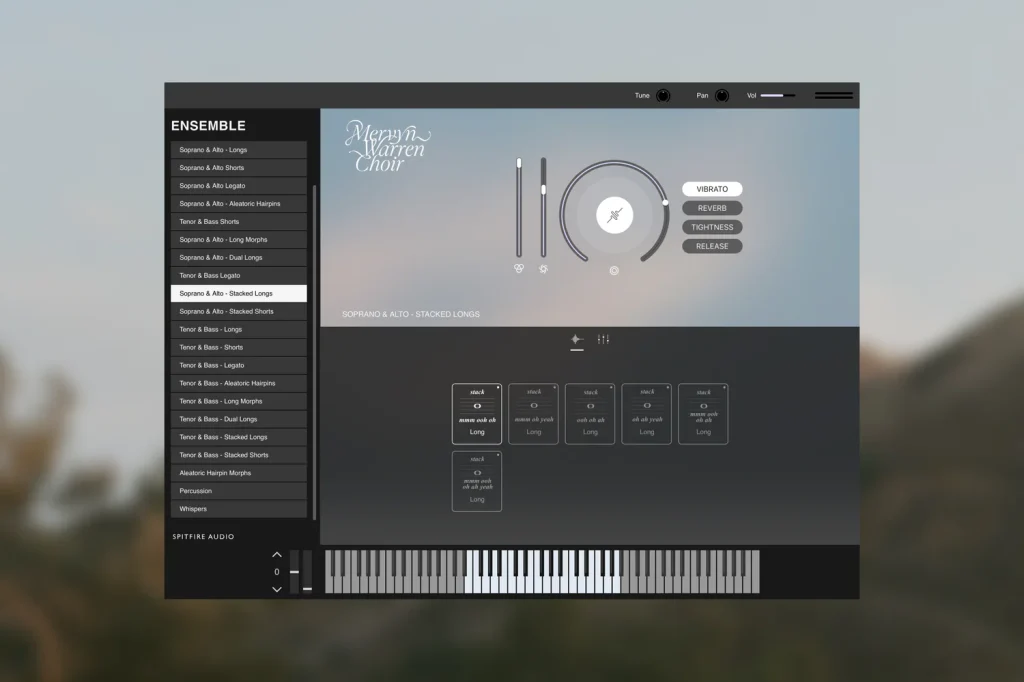Click the crossed-needle icon inside the big knob
The height and width of the screenshot is (682, 1024).
tap(615, 216)
